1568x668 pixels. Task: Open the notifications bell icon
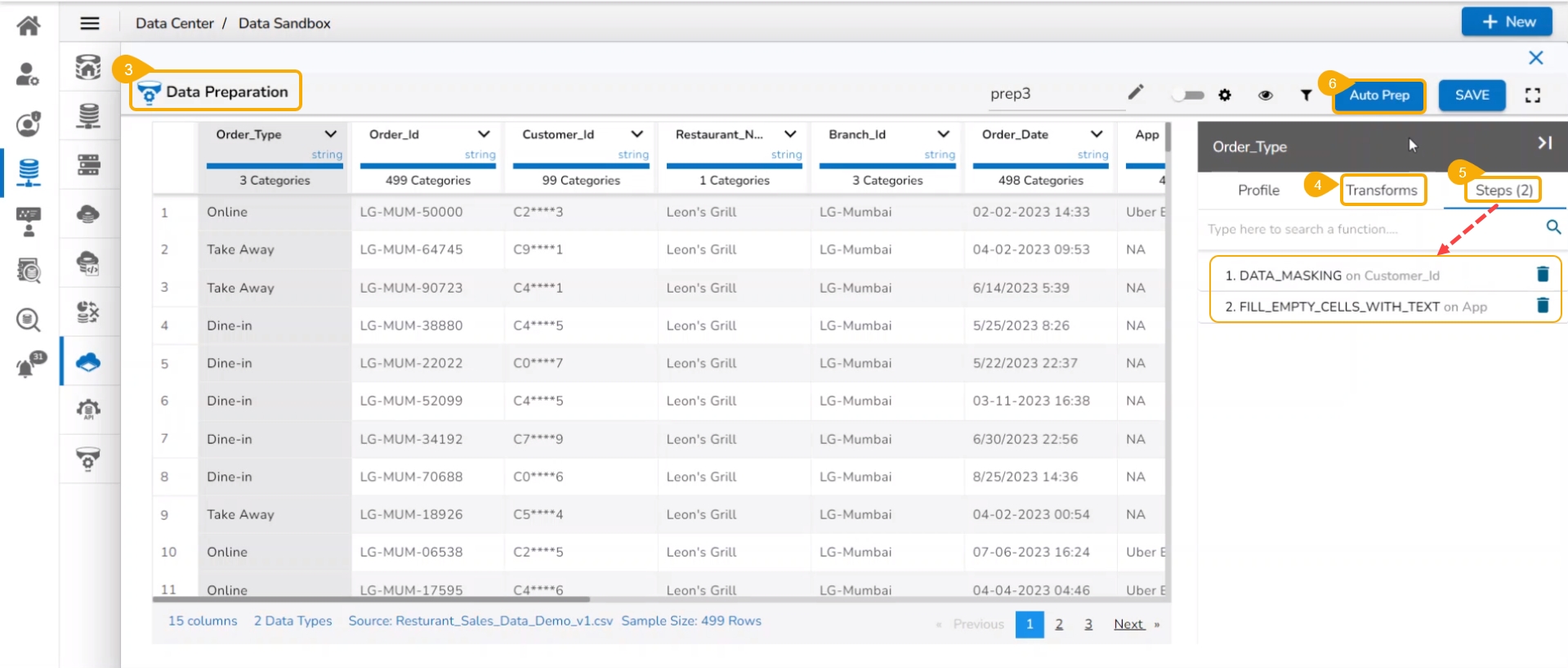(29, 365)
